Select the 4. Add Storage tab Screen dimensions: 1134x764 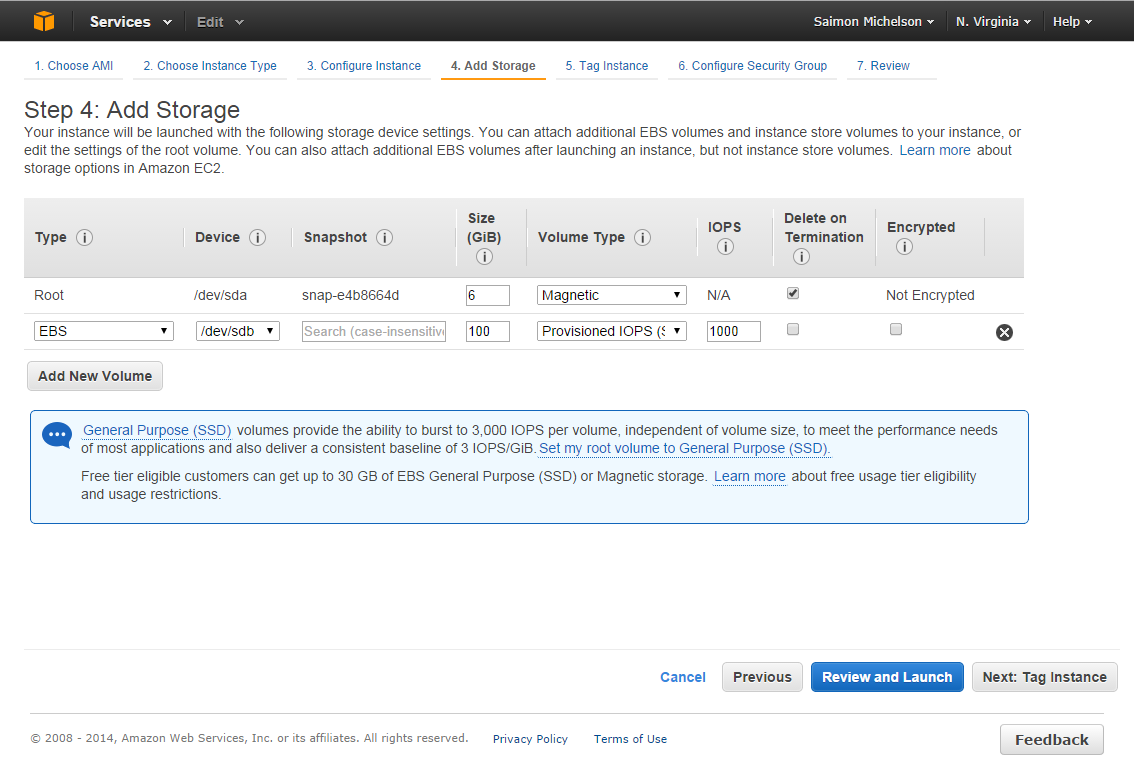click(x=493, y=66)
